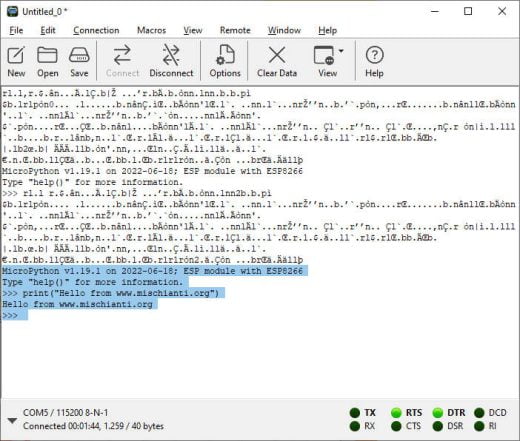This screenshot has width=520, height=441.
Task: Open a file with the Open icon
Action: (47, 55)
